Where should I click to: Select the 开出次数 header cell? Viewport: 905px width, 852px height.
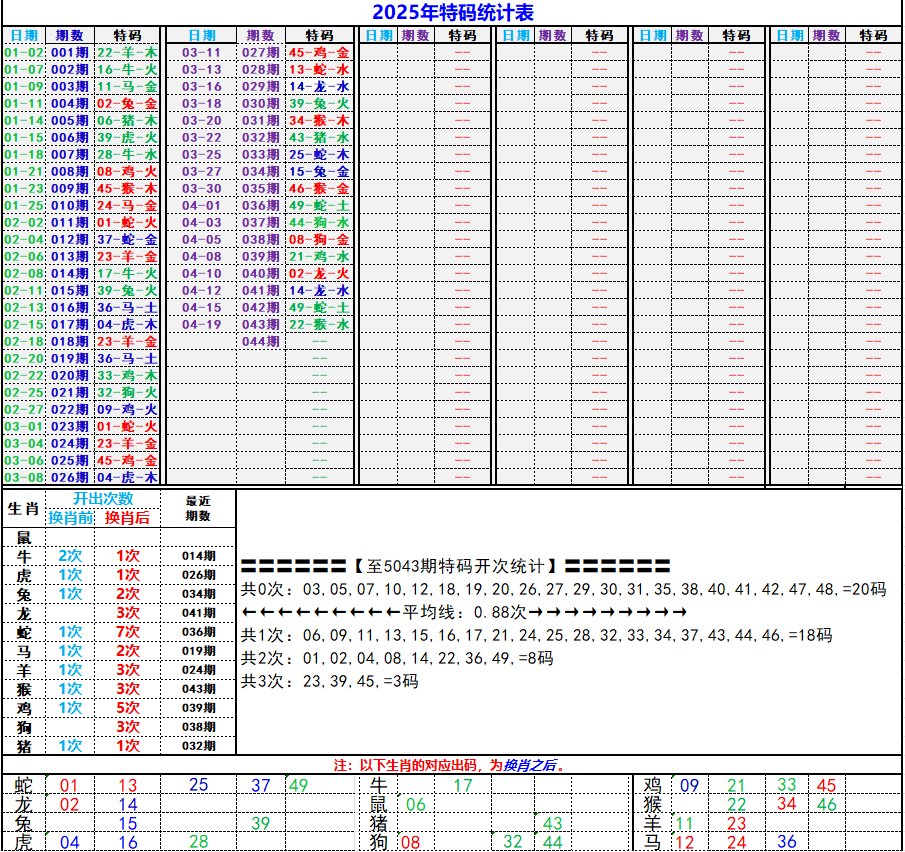click(x=103, y=499)
